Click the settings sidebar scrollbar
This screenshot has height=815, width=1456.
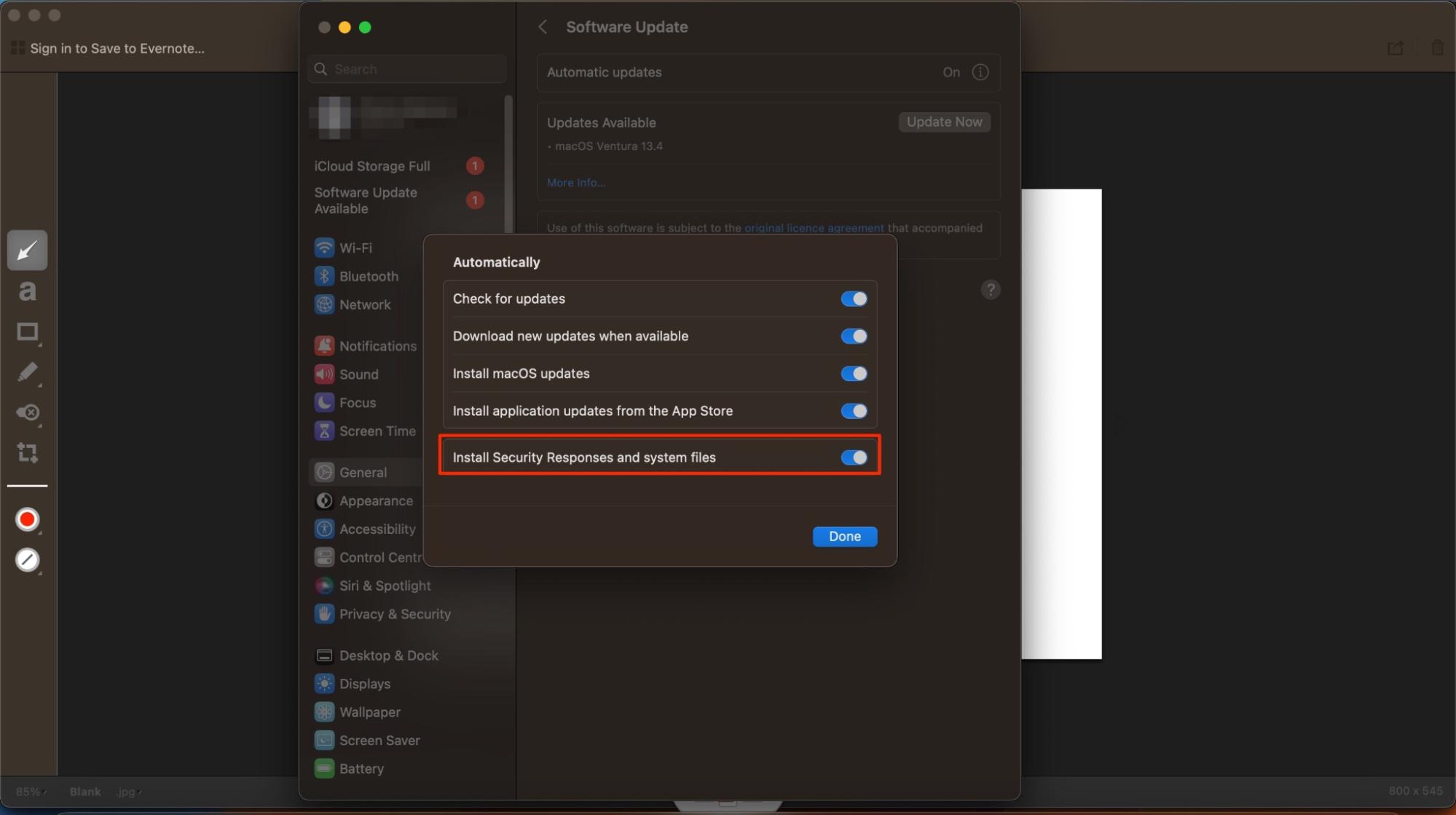click(508, 164)
